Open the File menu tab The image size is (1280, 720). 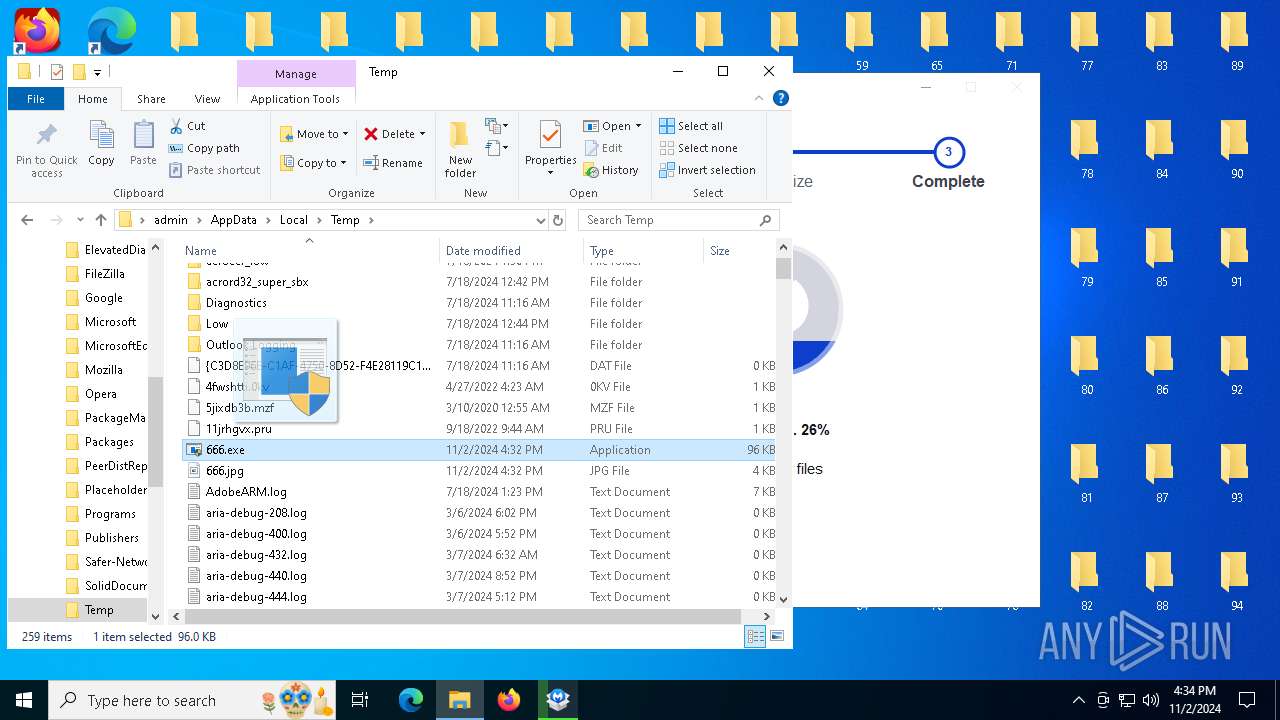pos(35,99)
